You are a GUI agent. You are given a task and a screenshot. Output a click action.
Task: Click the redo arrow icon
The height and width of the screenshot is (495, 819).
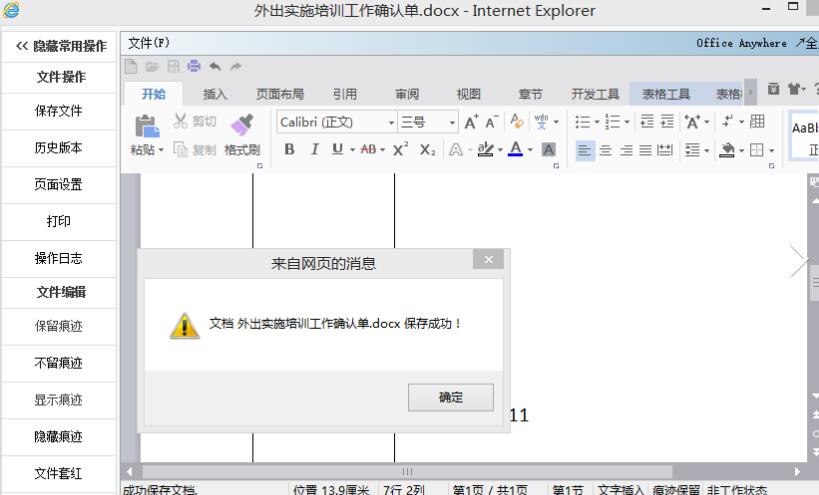click(x=236, y=66)
